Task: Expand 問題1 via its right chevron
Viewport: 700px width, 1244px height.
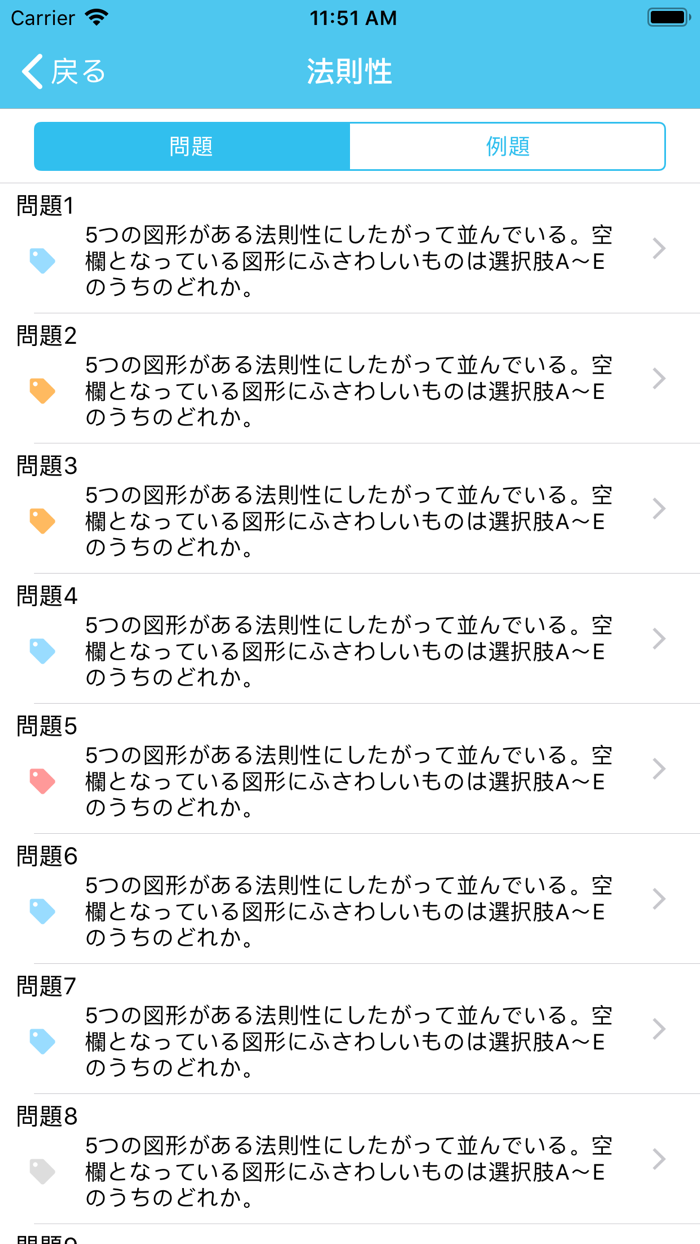Action: tap(658, 248)
